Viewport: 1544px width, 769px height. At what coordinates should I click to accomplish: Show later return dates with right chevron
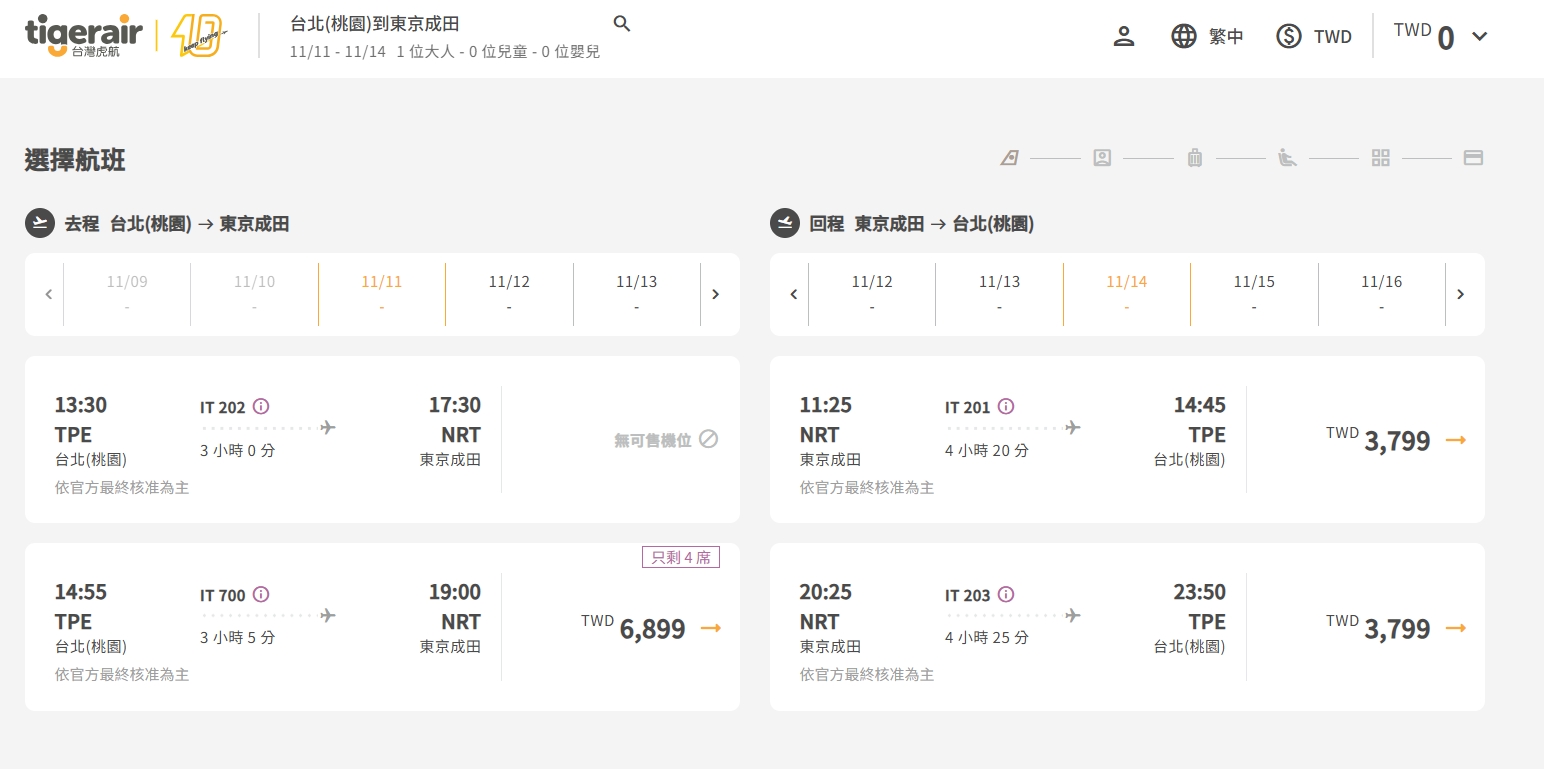(1460, 294)
